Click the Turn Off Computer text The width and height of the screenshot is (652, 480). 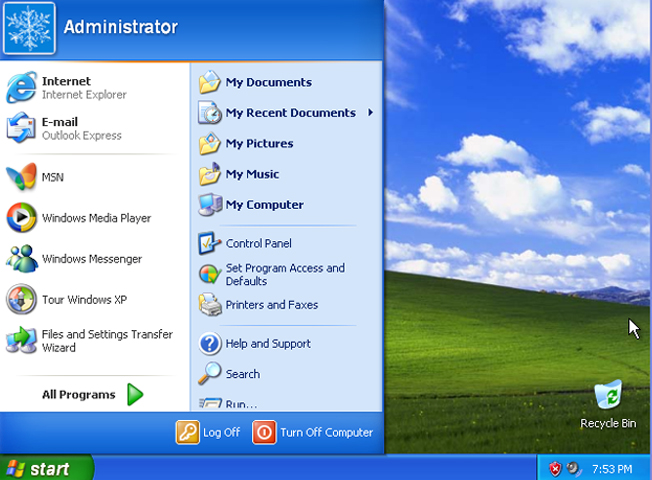click(326, 433)
